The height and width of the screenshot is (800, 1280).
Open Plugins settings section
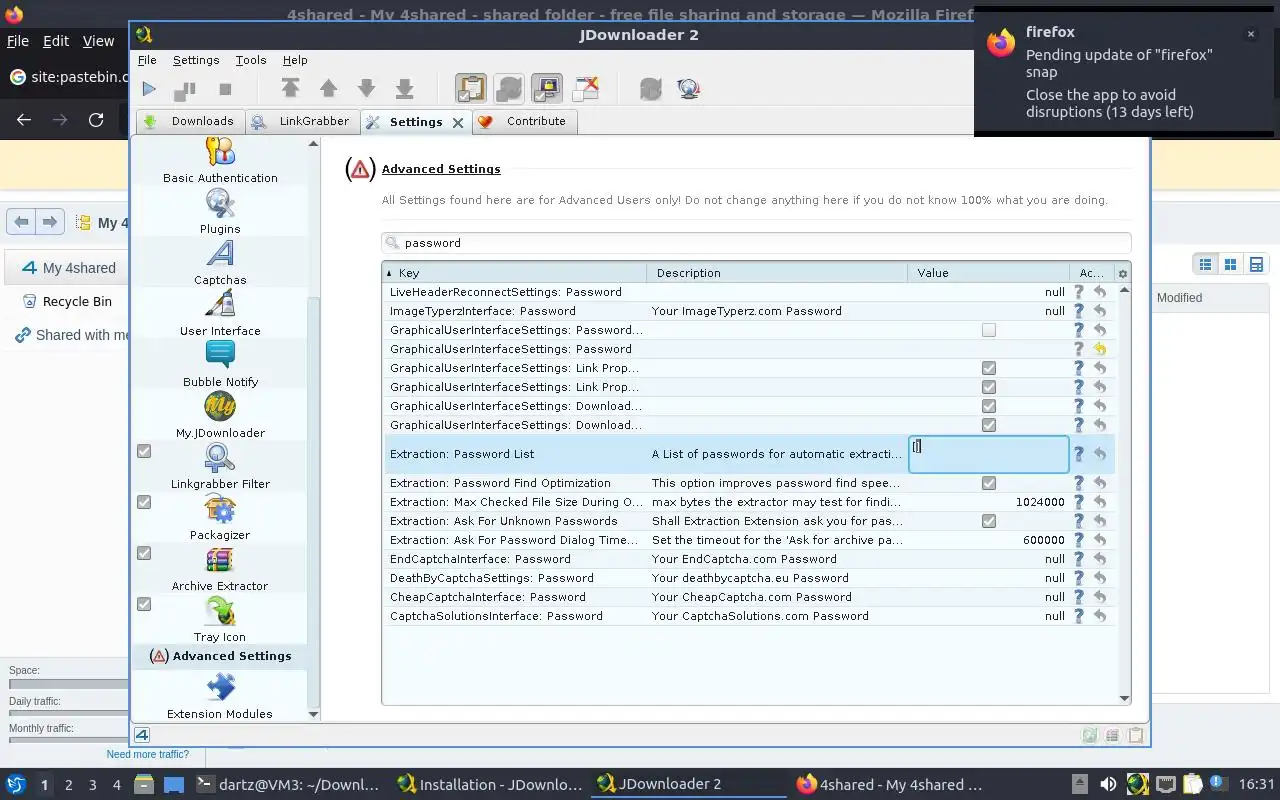click(x=220, y=212)
